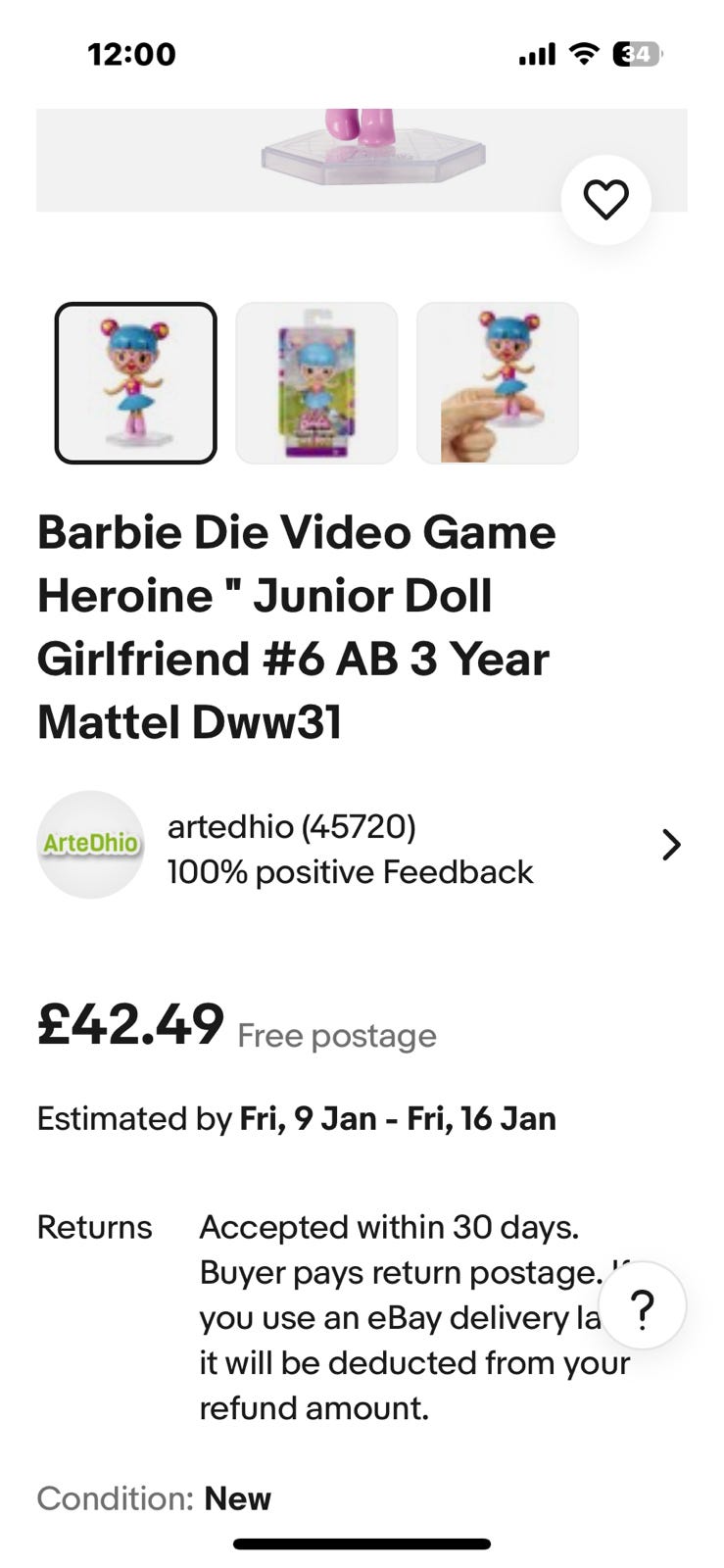724x1568 pixels.
Task: Tap the battery status icon
Action: click(637, 54)
